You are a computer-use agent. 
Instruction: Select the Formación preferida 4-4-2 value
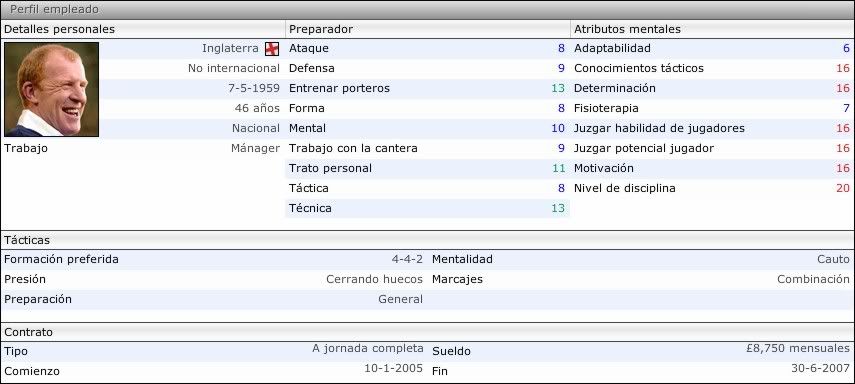[407, 259]
